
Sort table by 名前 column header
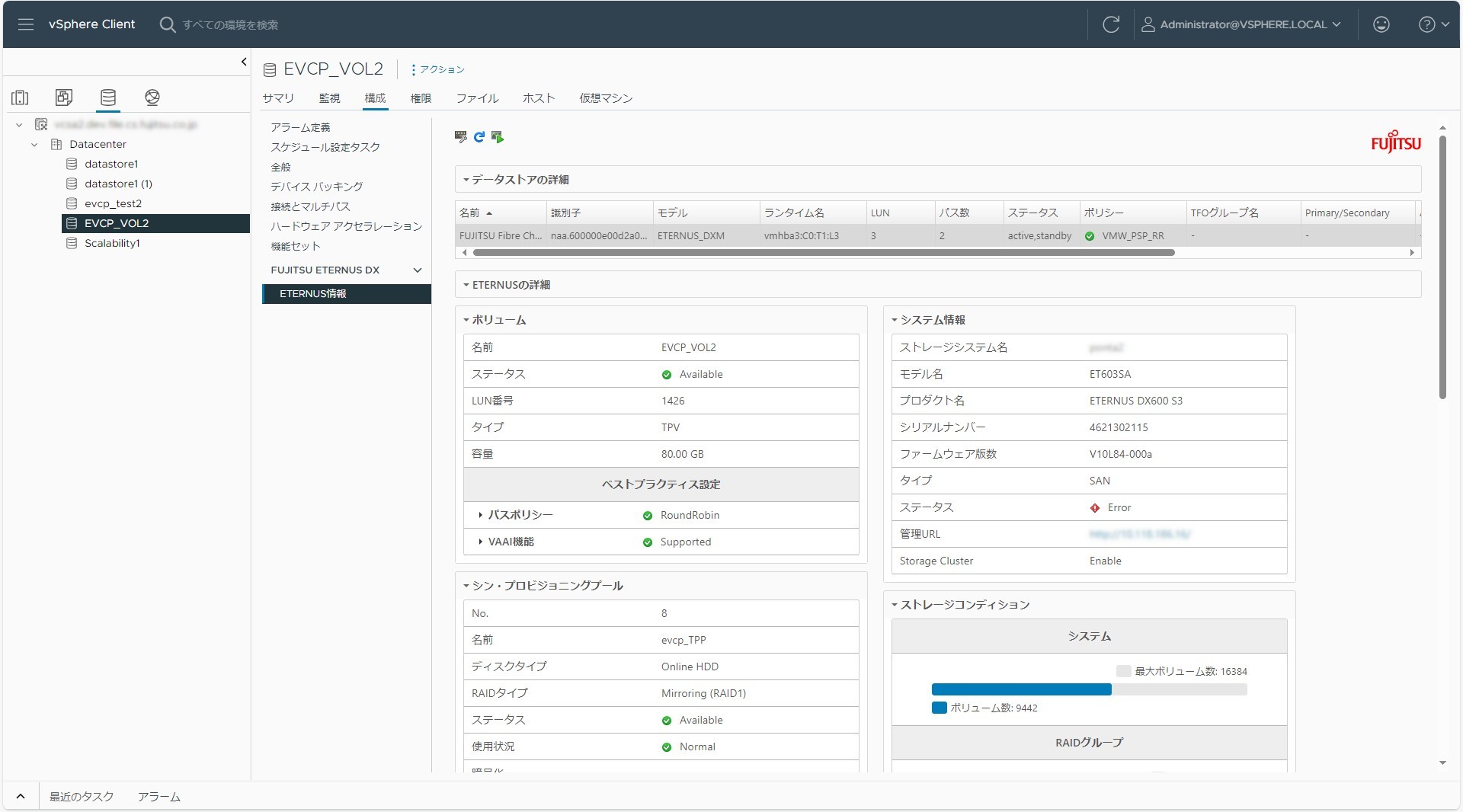coord(501,213)
